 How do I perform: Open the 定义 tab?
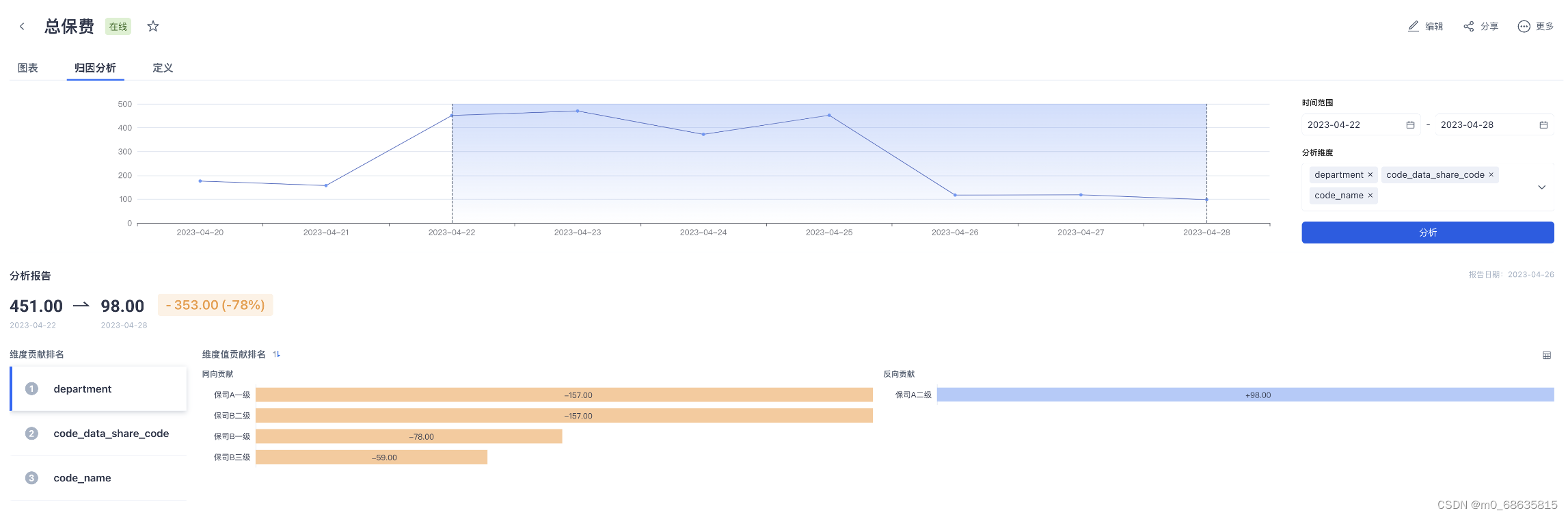163,68
